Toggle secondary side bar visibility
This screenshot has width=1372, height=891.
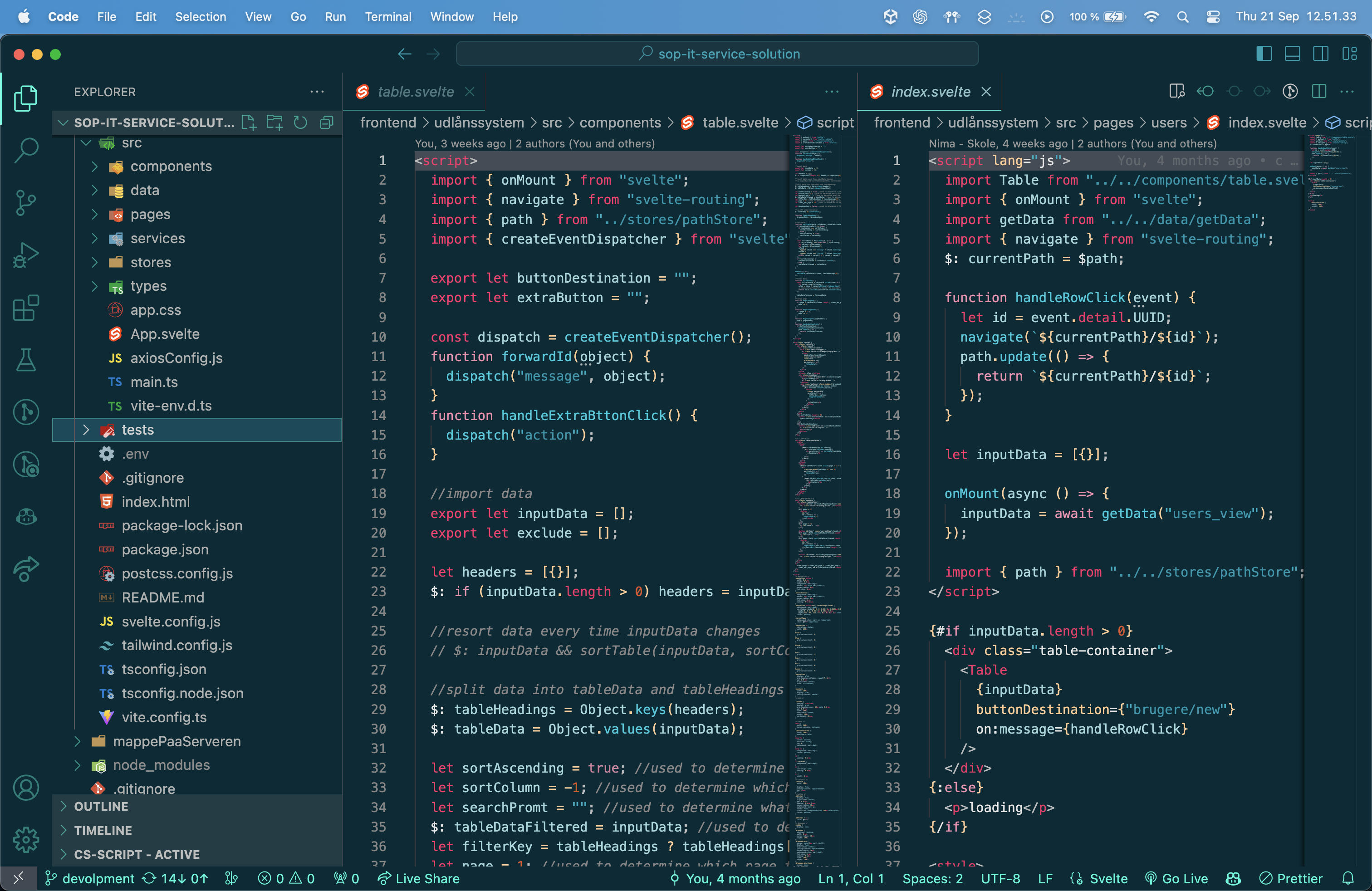[1321, 54]
